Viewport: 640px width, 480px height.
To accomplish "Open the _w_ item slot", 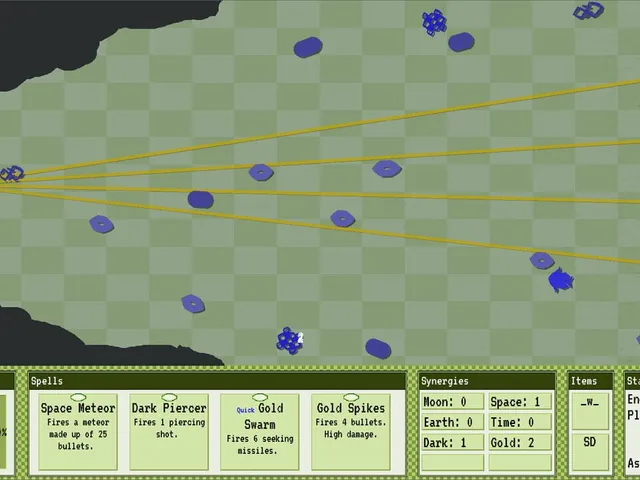I will coord(590,411).
